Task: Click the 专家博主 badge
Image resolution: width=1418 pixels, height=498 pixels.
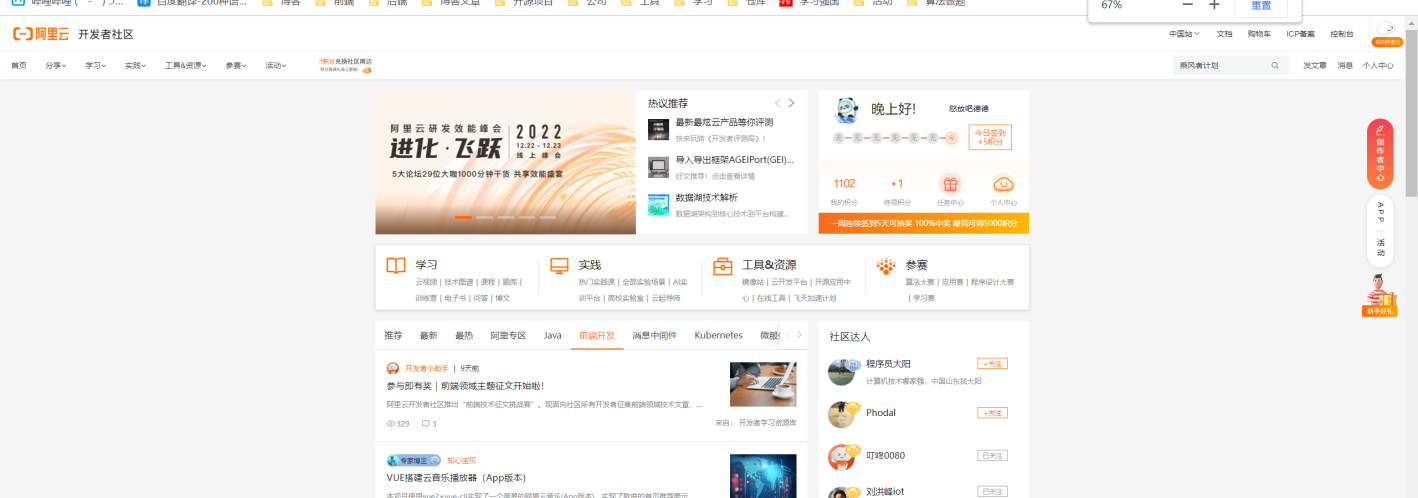Action: coord(414,460)
